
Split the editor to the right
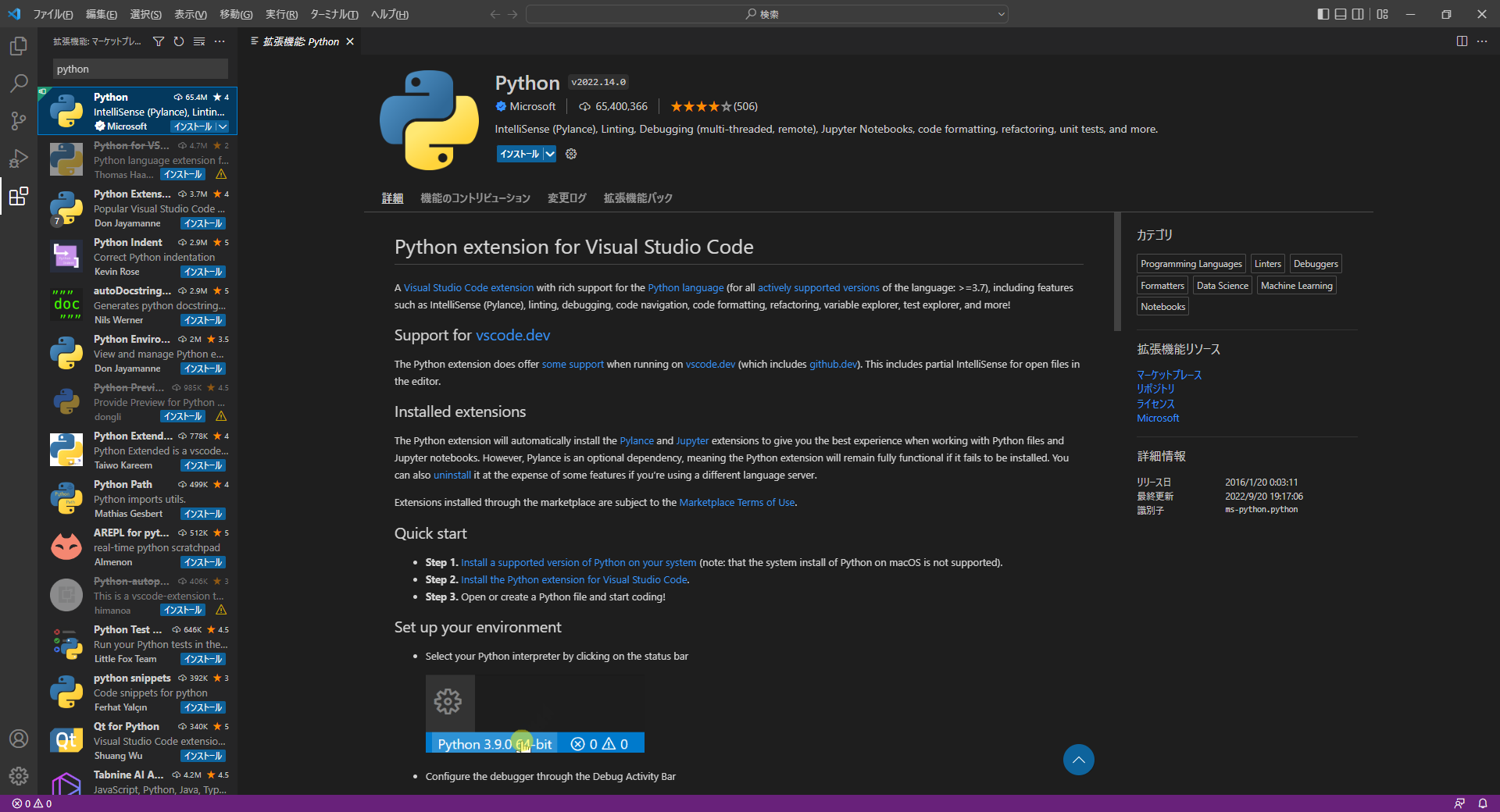(x=1462, y=41)
